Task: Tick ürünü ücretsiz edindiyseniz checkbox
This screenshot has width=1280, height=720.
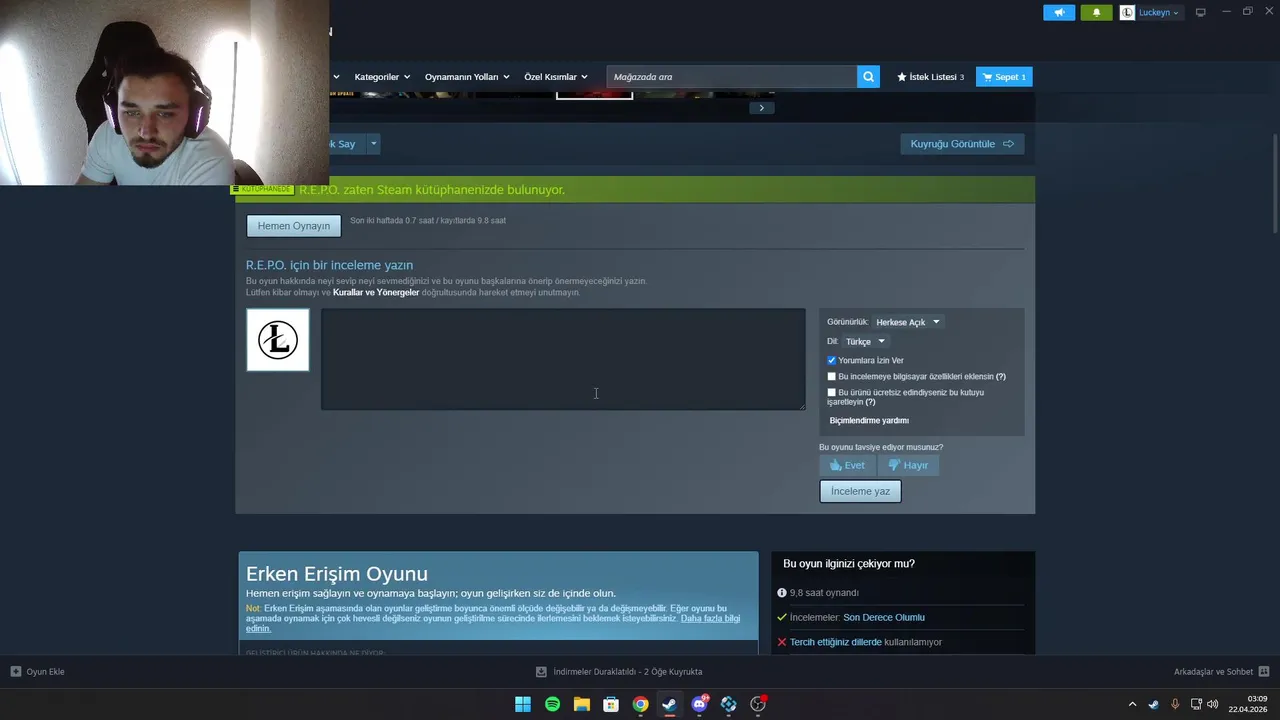Action: pos(831,393)
